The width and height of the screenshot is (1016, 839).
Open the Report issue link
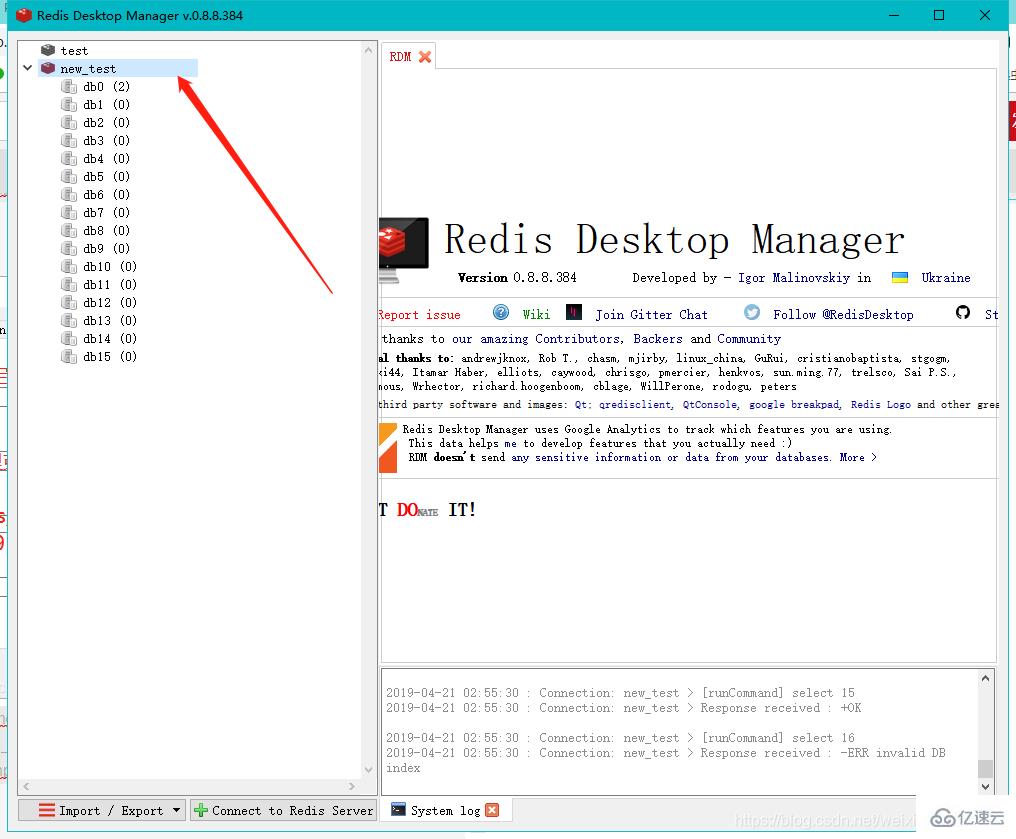pyautogui.click(x=419, y=313)
